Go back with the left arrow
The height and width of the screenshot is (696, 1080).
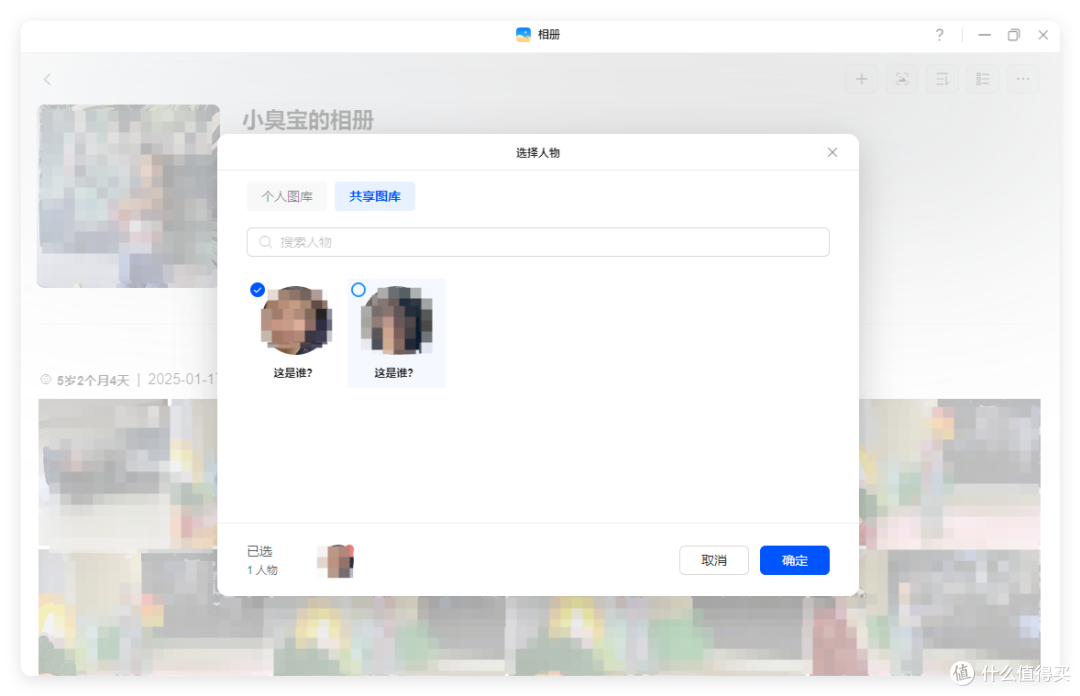pyautogui.click(x=48, y=79)
